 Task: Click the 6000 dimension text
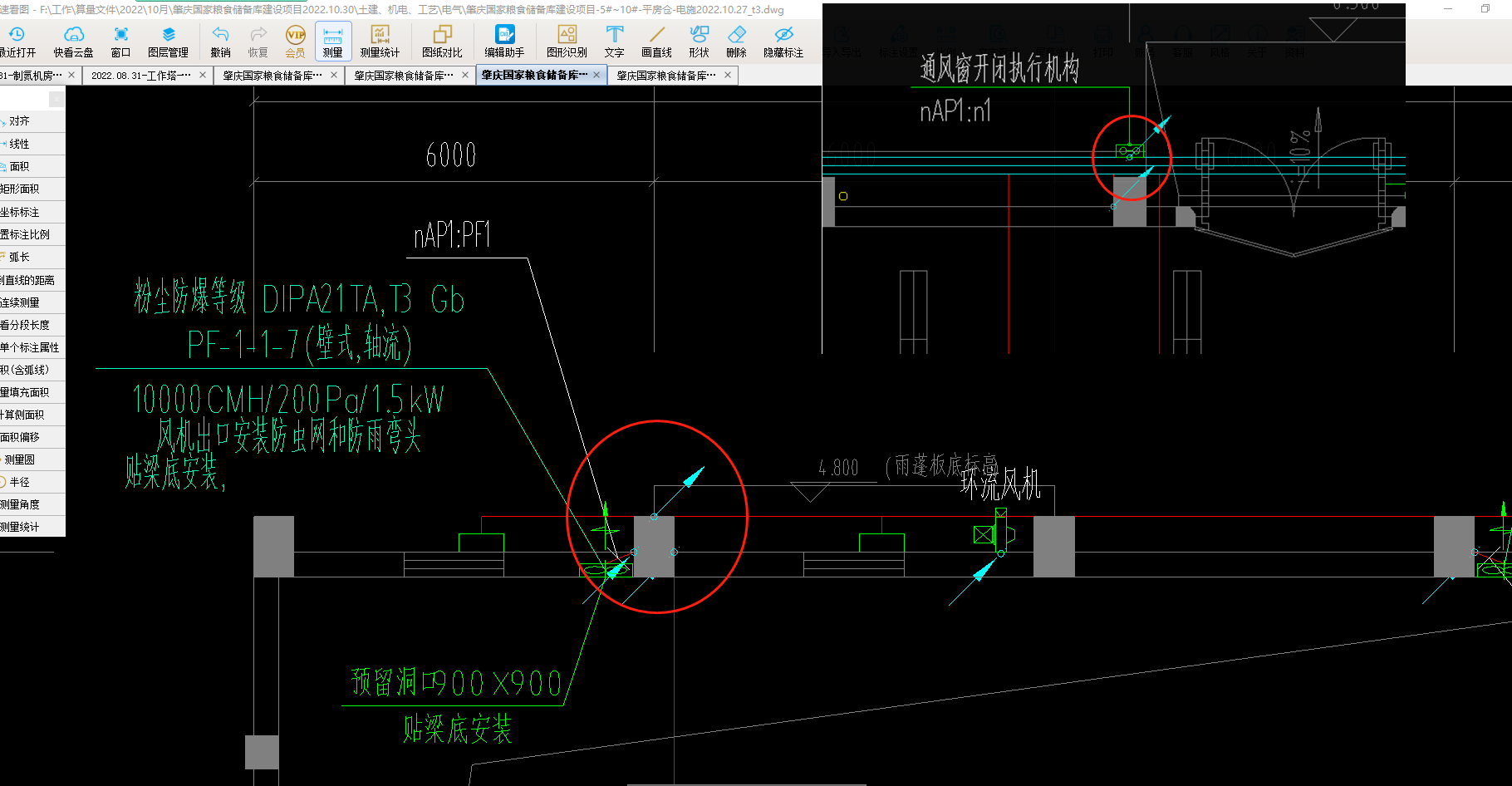451,155
